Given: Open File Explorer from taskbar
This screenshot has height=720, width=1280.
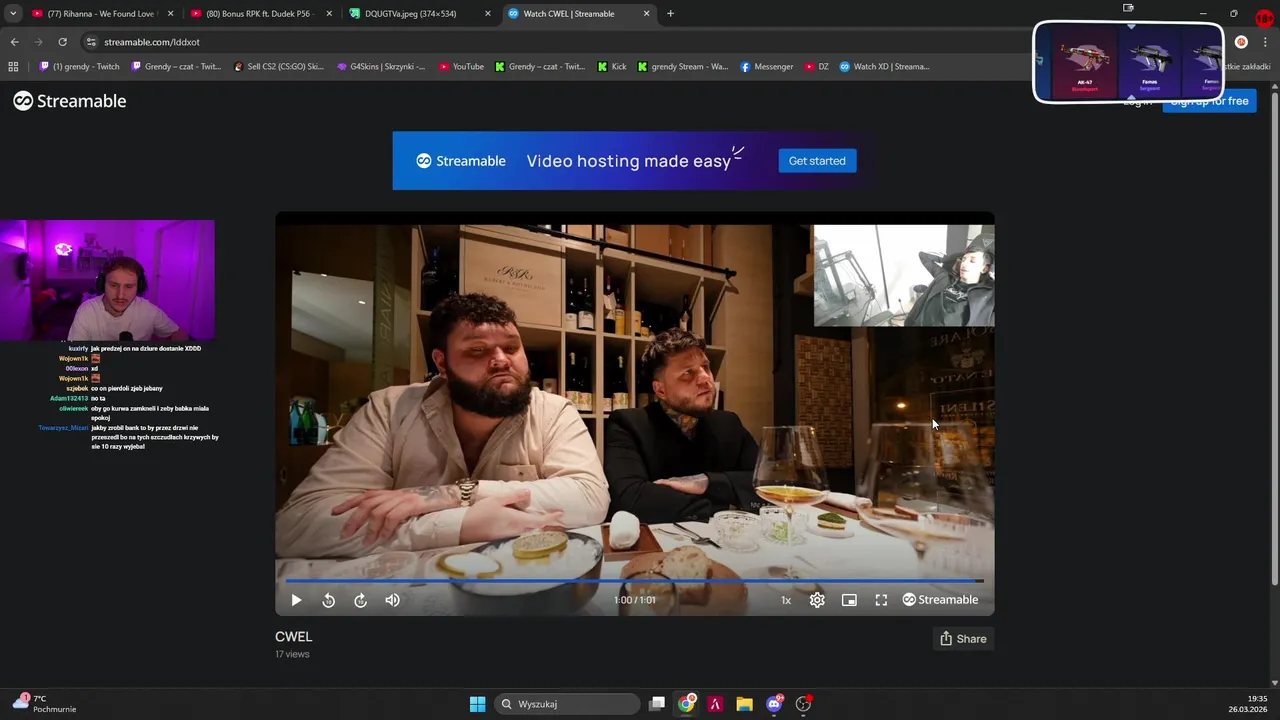Looking at the screenshot, I should 744,704.
